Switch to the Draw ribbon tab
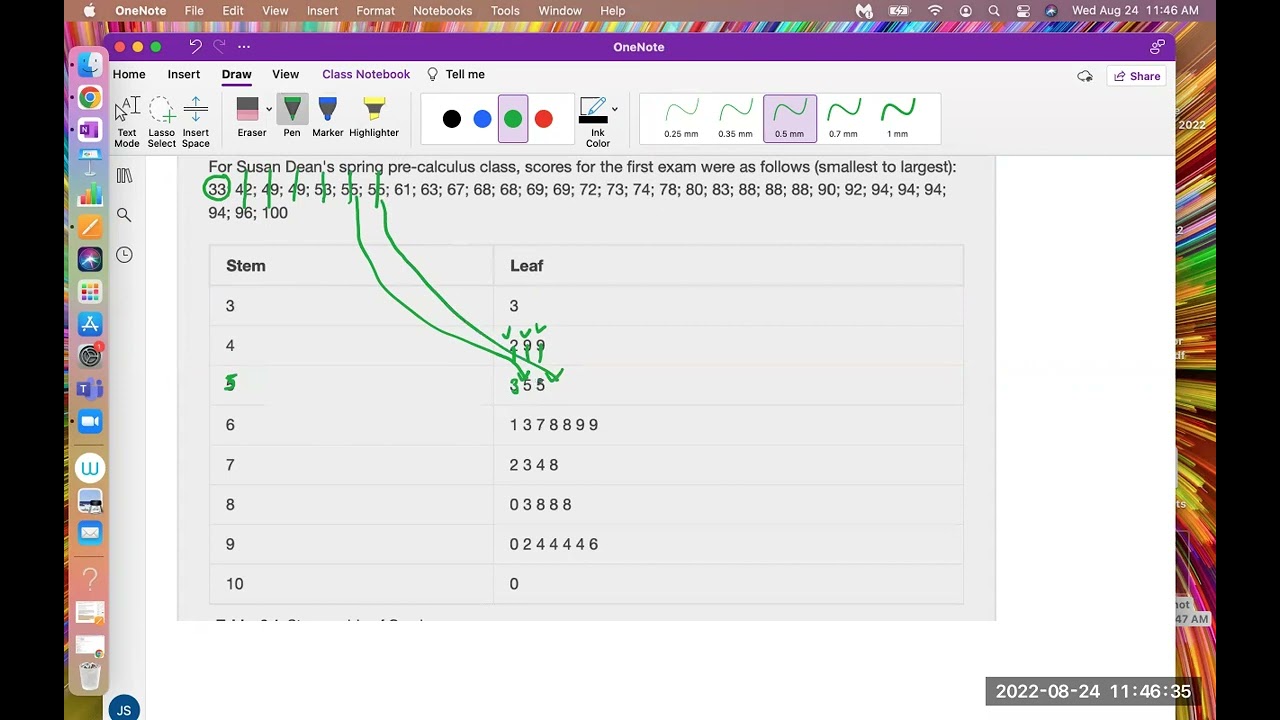This screenshot has width=1280, height=720. 237,74
